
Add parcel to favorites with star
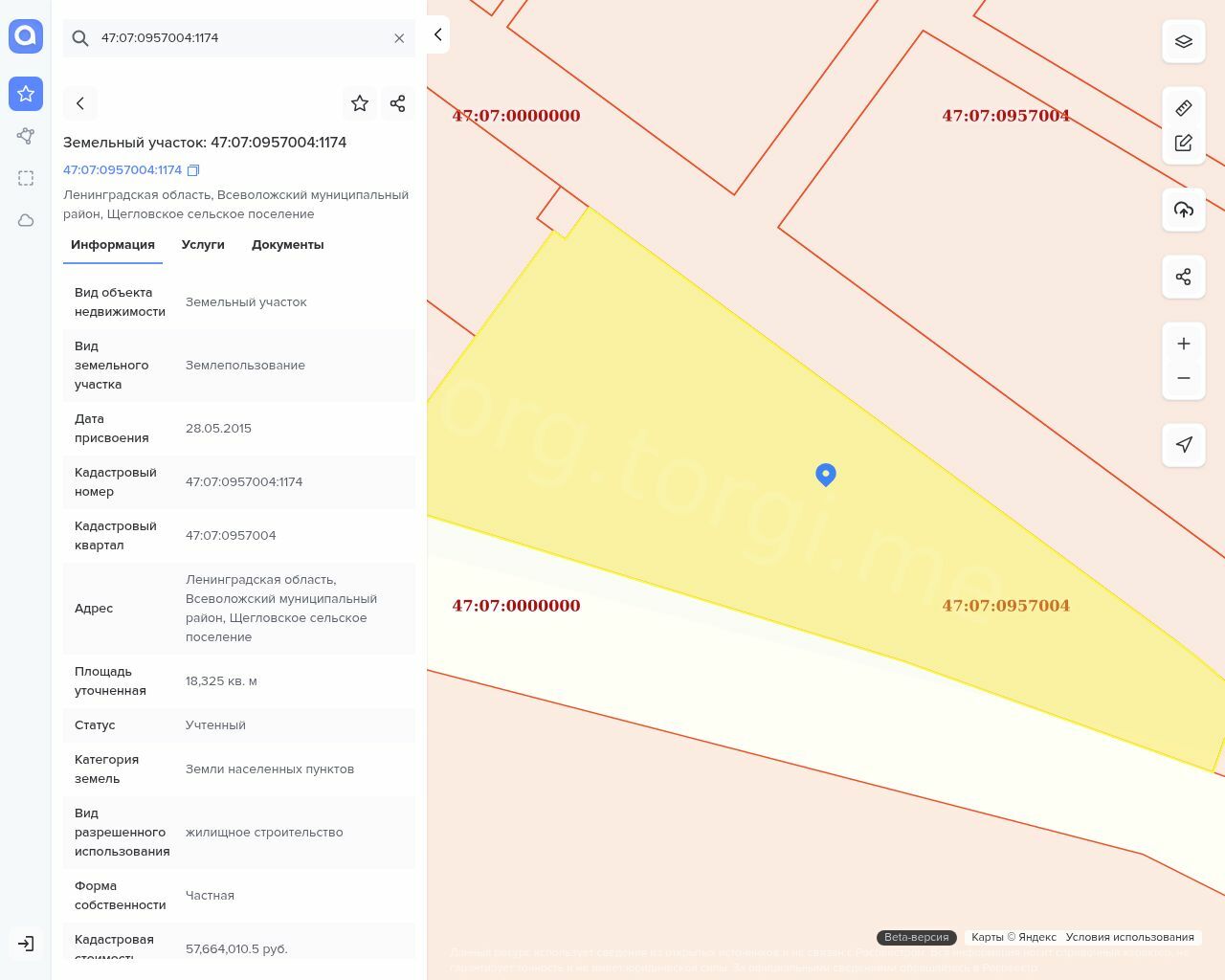click(360, 103)
